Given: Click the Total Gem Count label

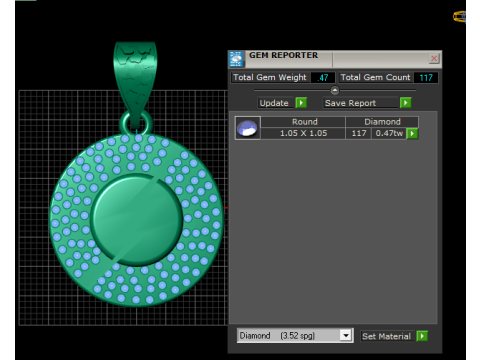Looking at the screenshot, I should 375,77.
